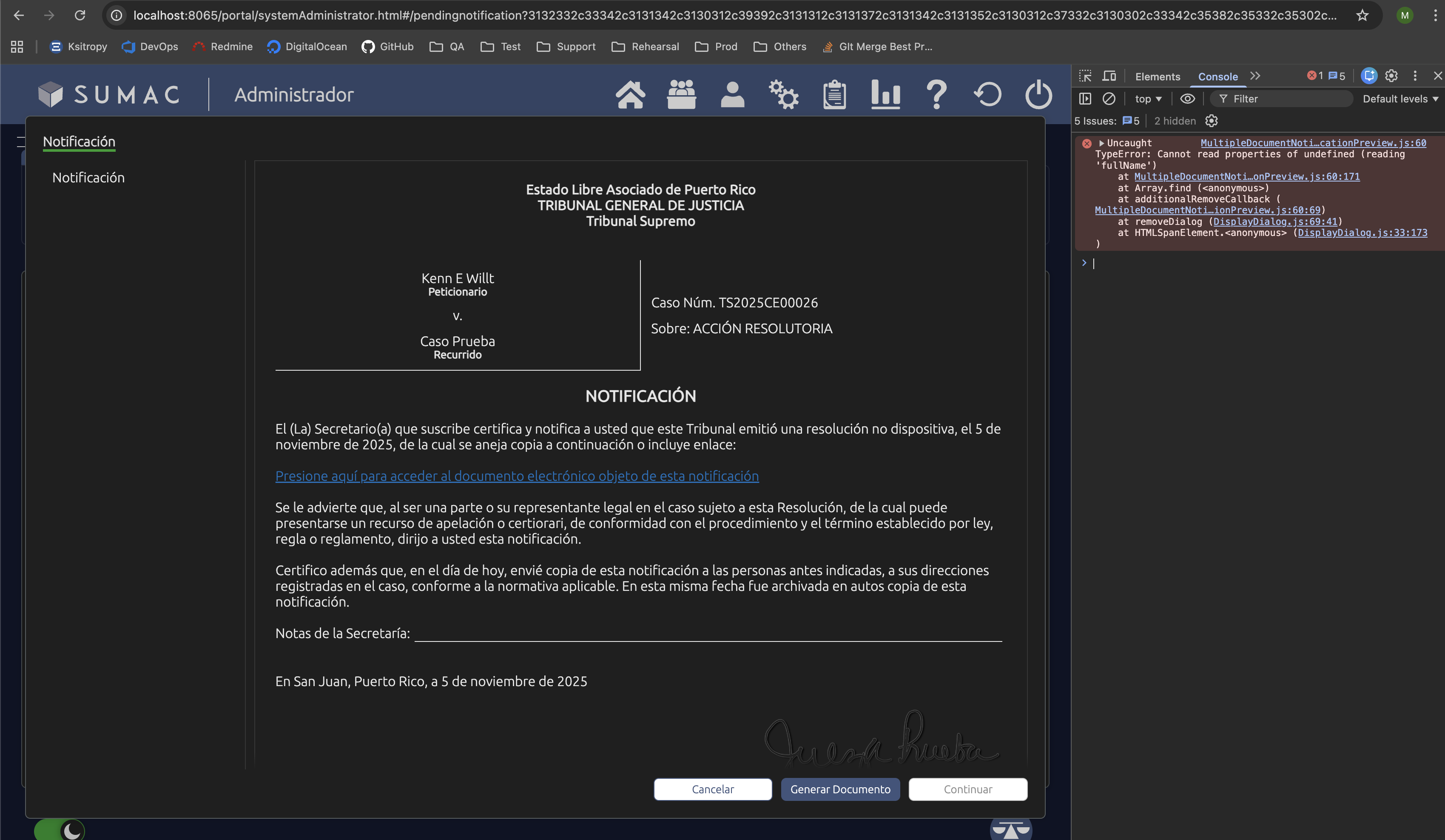Click the single user profile icon
This screenshot has width=1445, height=840.
coord(732,95)
